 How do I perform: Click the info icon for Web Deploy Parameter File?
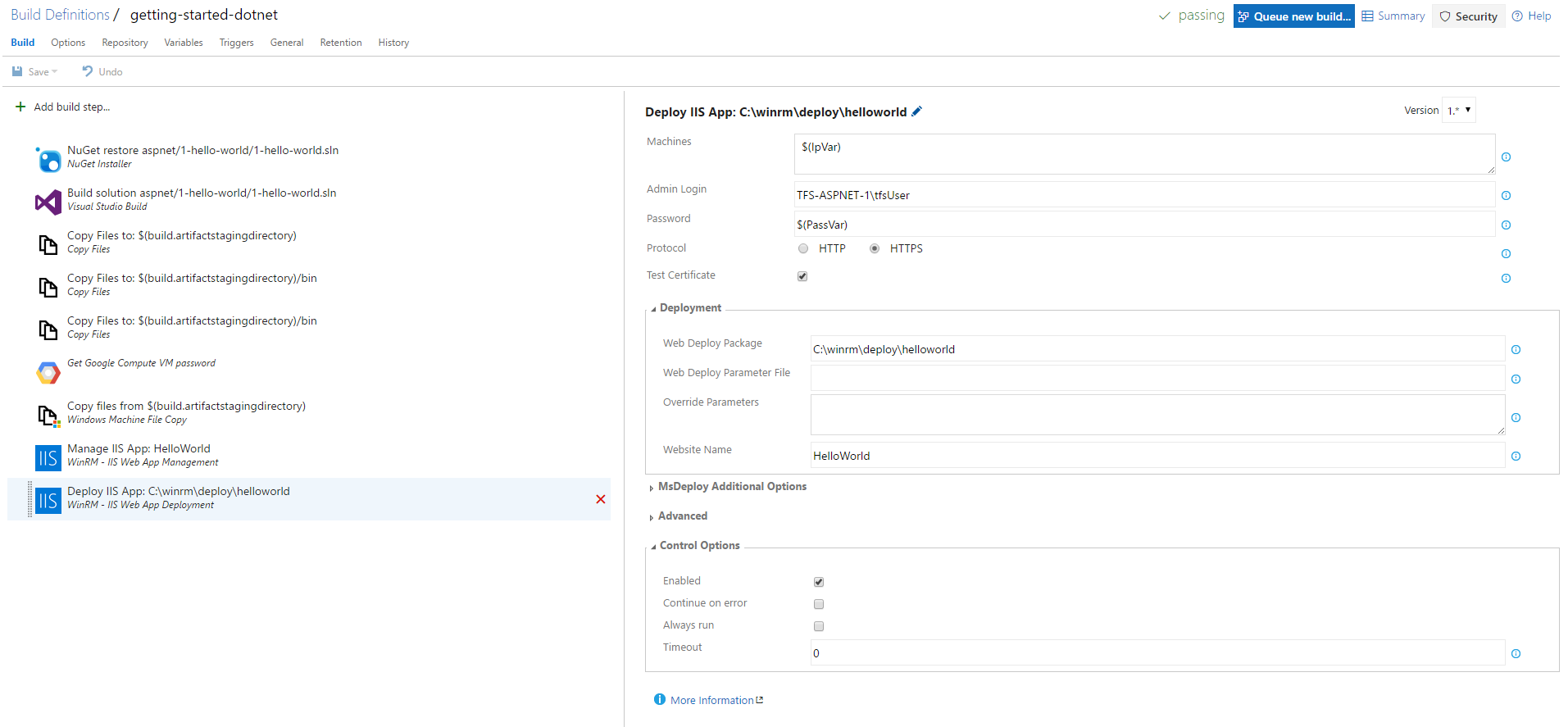coord(1516,379)
